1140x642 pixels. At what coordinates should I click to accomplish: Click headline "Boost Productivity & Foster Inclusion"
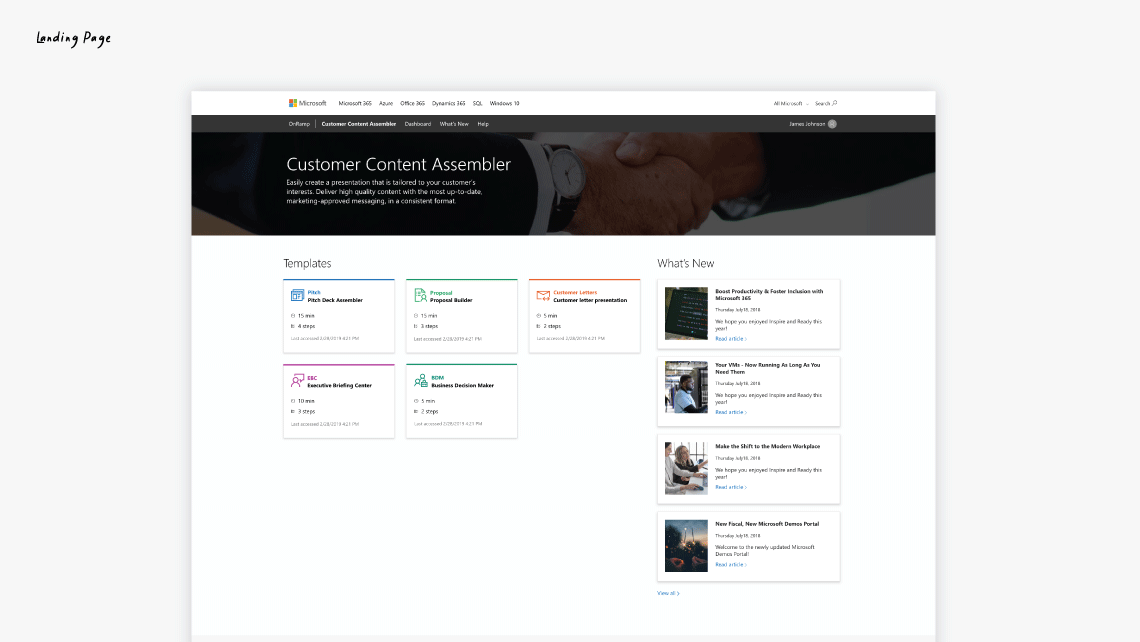[x=769, y=294]
